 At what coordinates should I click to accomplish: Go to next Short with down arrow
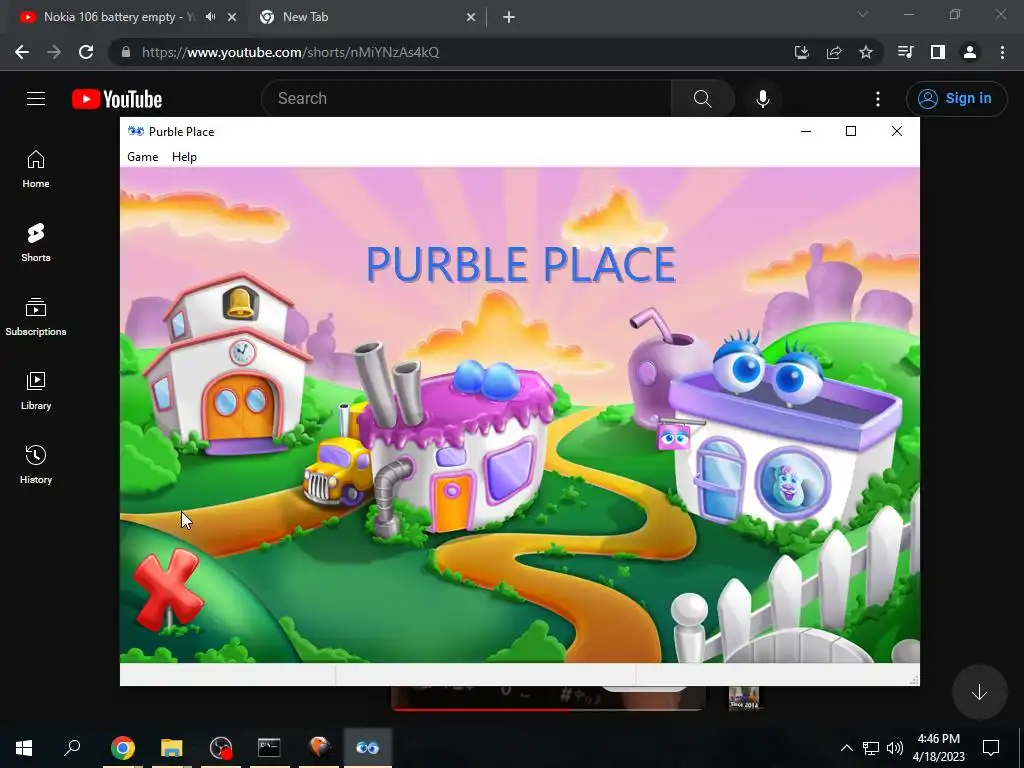979,692
